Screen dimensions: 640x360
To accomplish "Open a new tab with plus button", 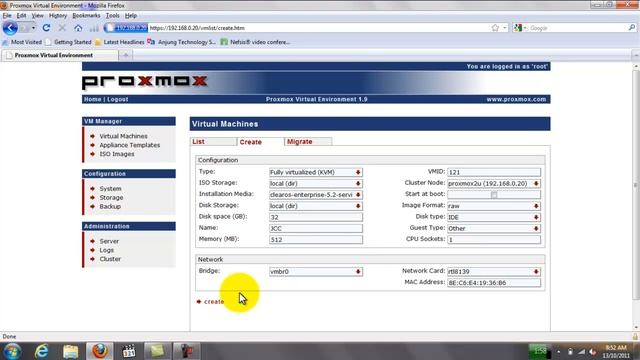I will [x=126, y=55].
